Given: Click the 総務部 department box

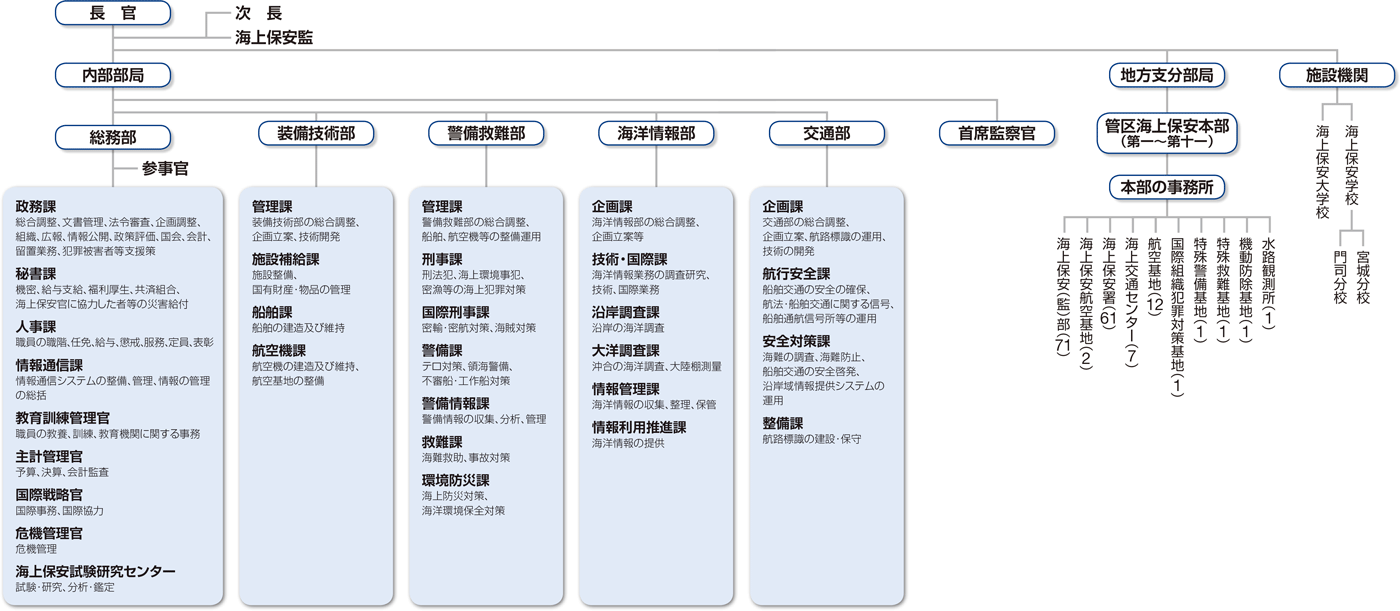Looking at the screenshot, I should pyautogui.click(x=112, y=135).
